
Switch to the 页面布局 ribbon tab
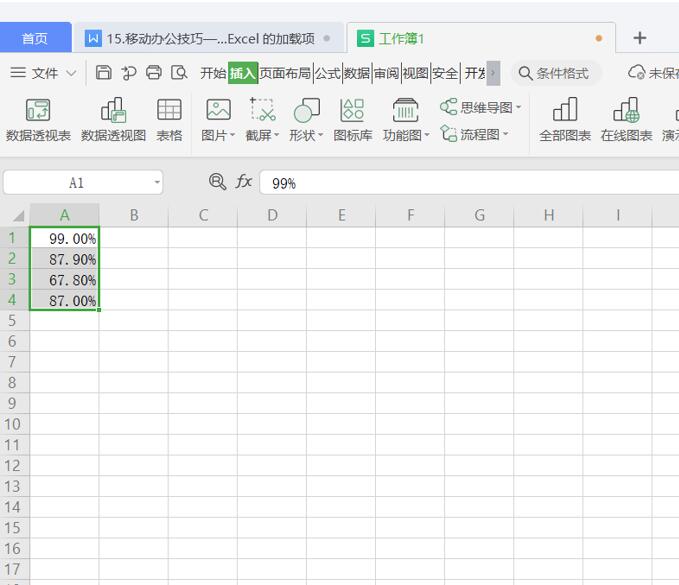285,73
